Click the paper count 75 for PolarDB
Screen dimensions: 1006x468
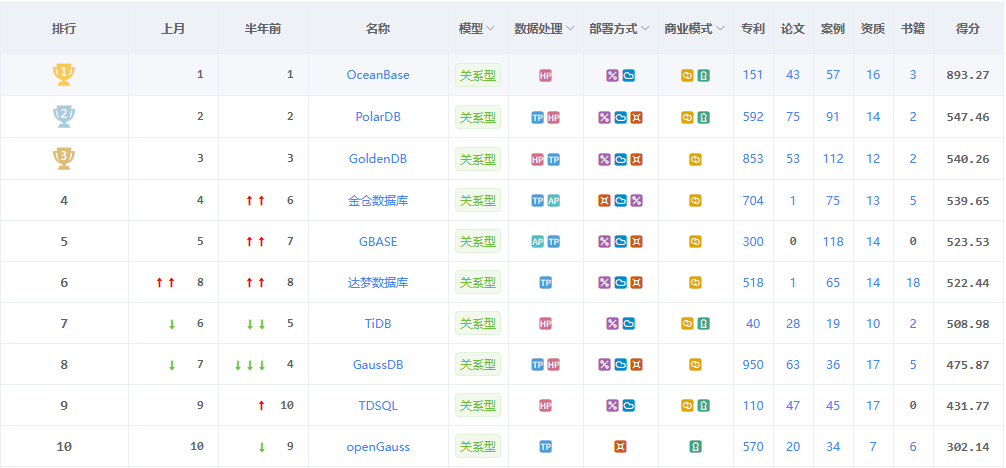pos(793,117)
